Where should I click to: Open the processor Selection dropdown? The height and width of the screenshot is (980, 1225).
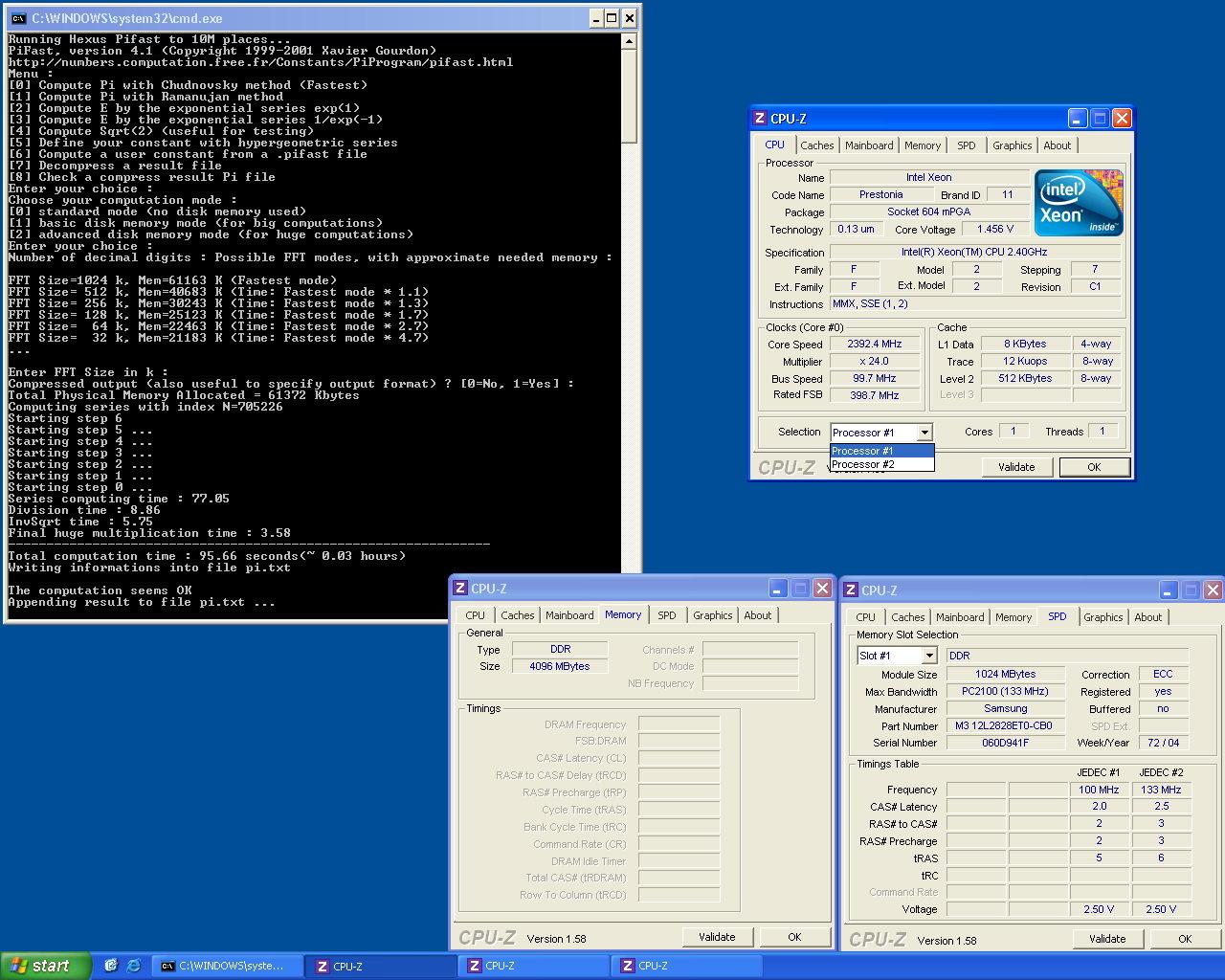924,433
